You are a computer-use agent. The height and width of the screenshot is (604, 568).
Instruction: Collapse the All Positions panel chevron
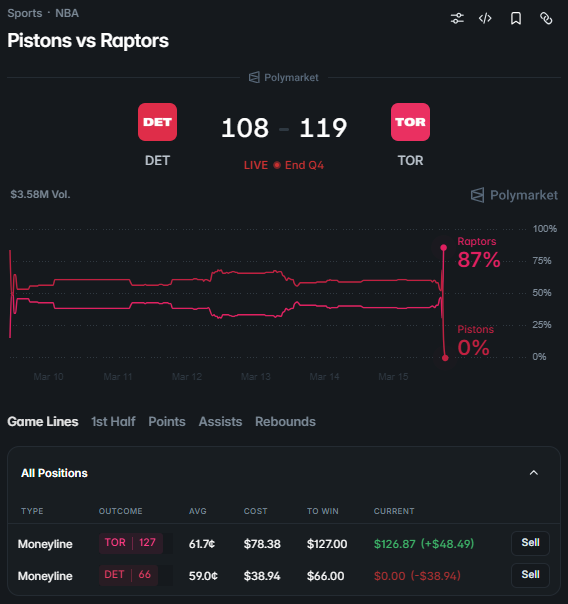coord(534,473)
